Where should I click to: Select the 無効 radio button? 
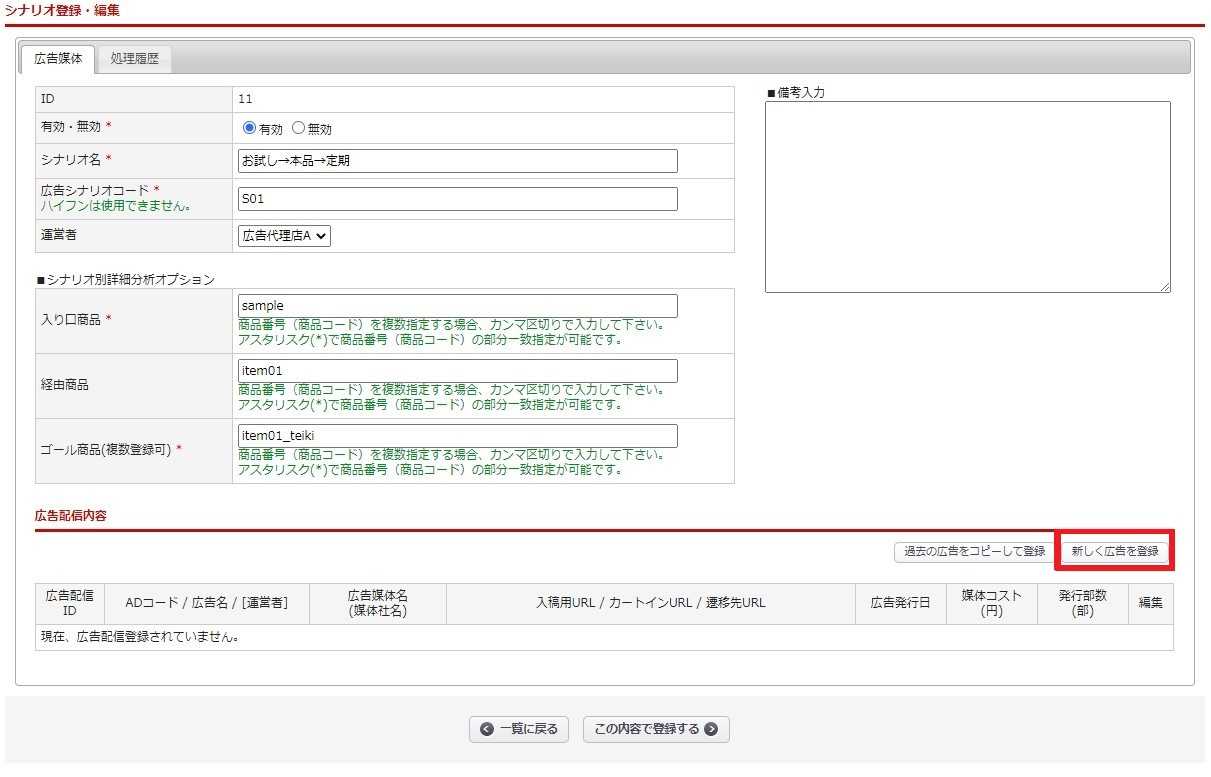click(298, 128)
